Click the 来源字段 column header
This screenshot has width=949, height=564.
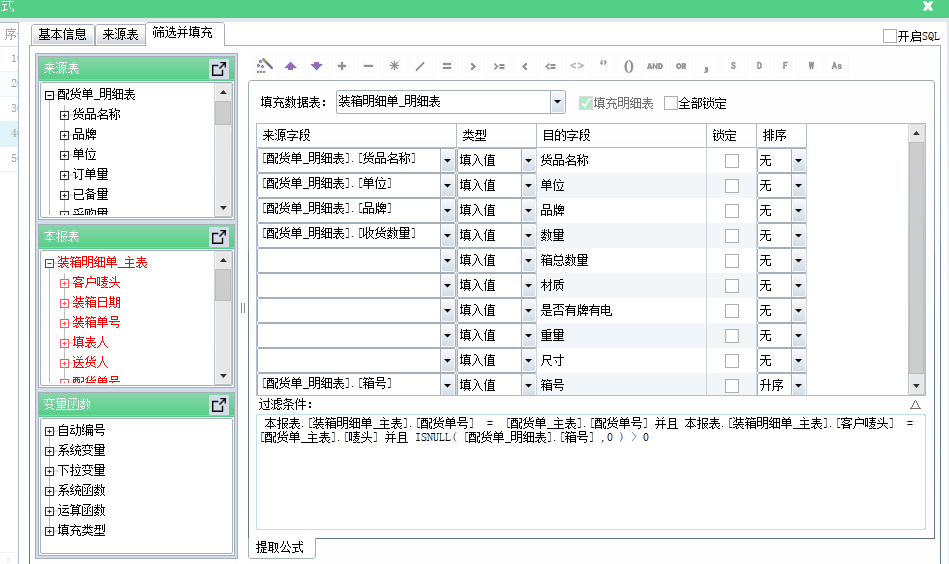(x=356, y=136)
